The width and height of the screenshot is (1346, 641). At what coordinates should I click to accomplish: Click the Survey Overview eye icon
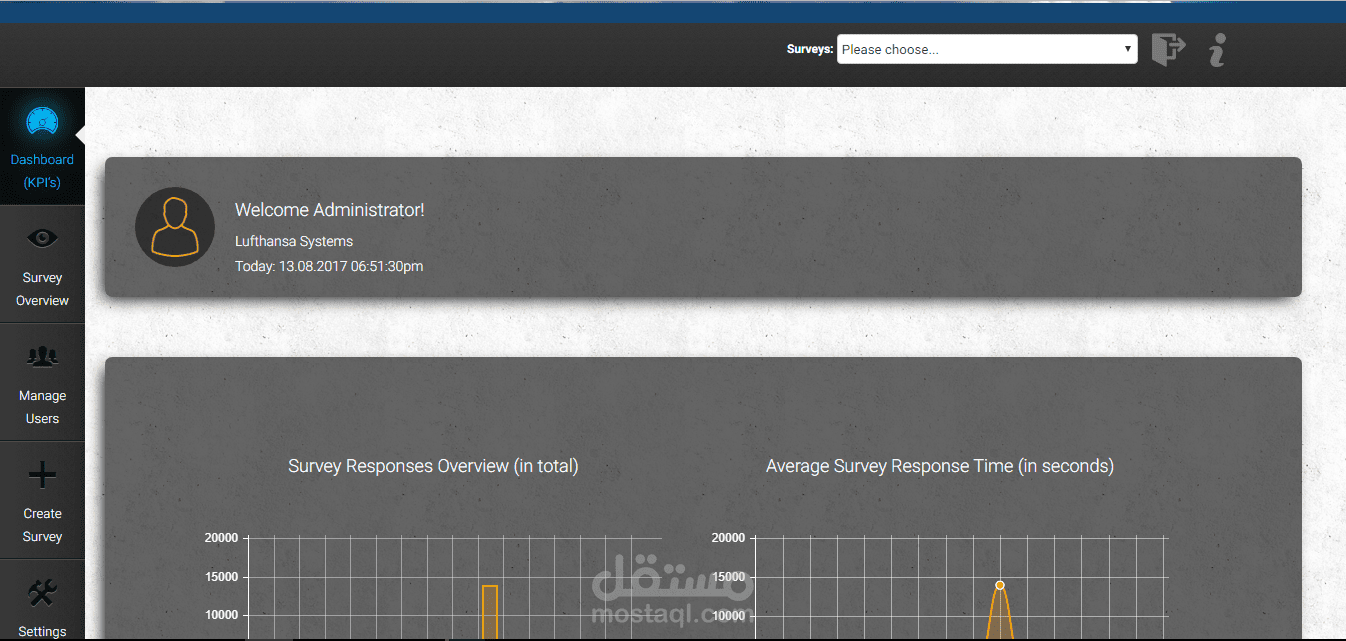(x=43, y=238)
